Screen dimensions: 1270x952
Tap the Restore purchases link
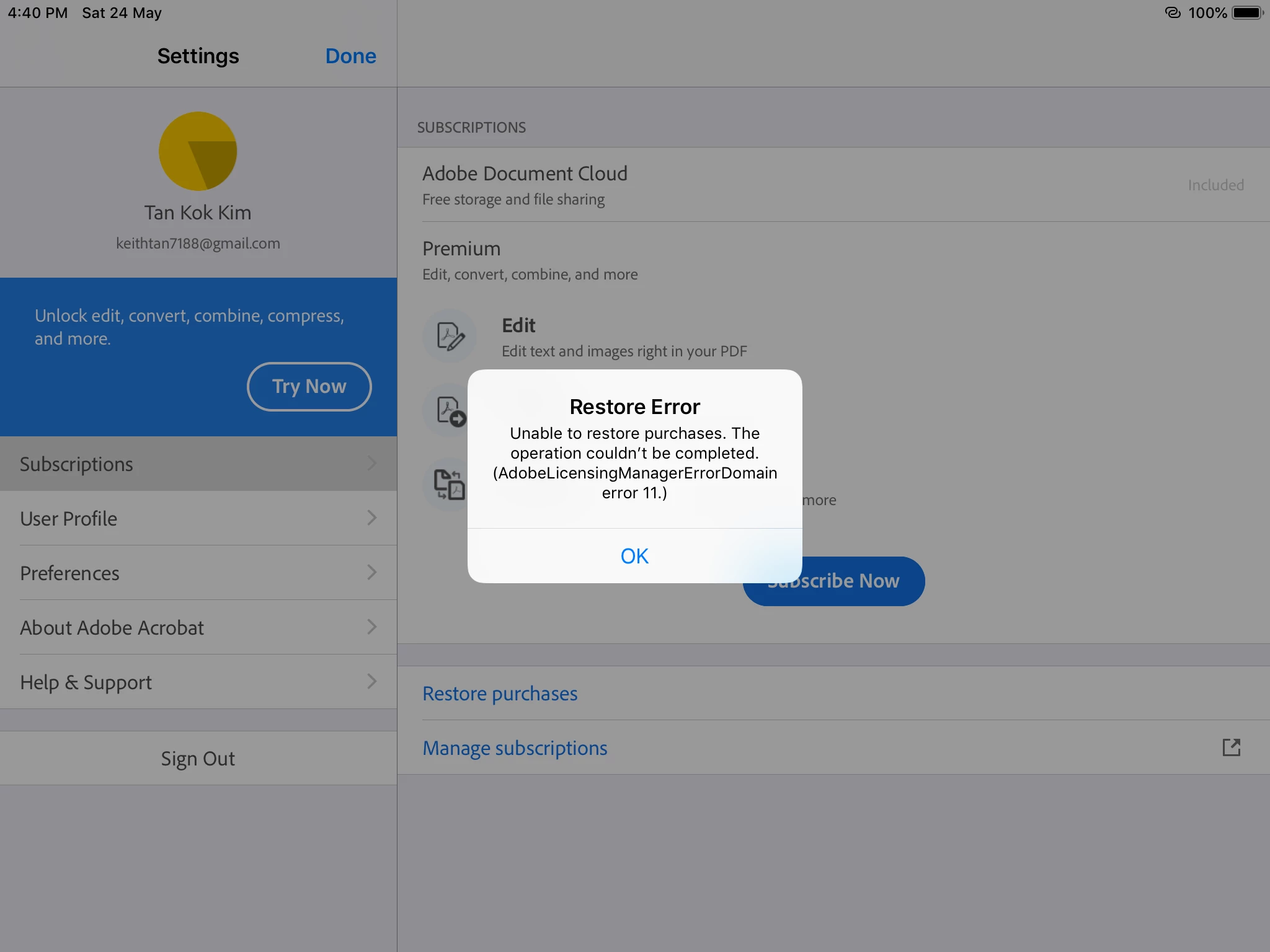500,694
